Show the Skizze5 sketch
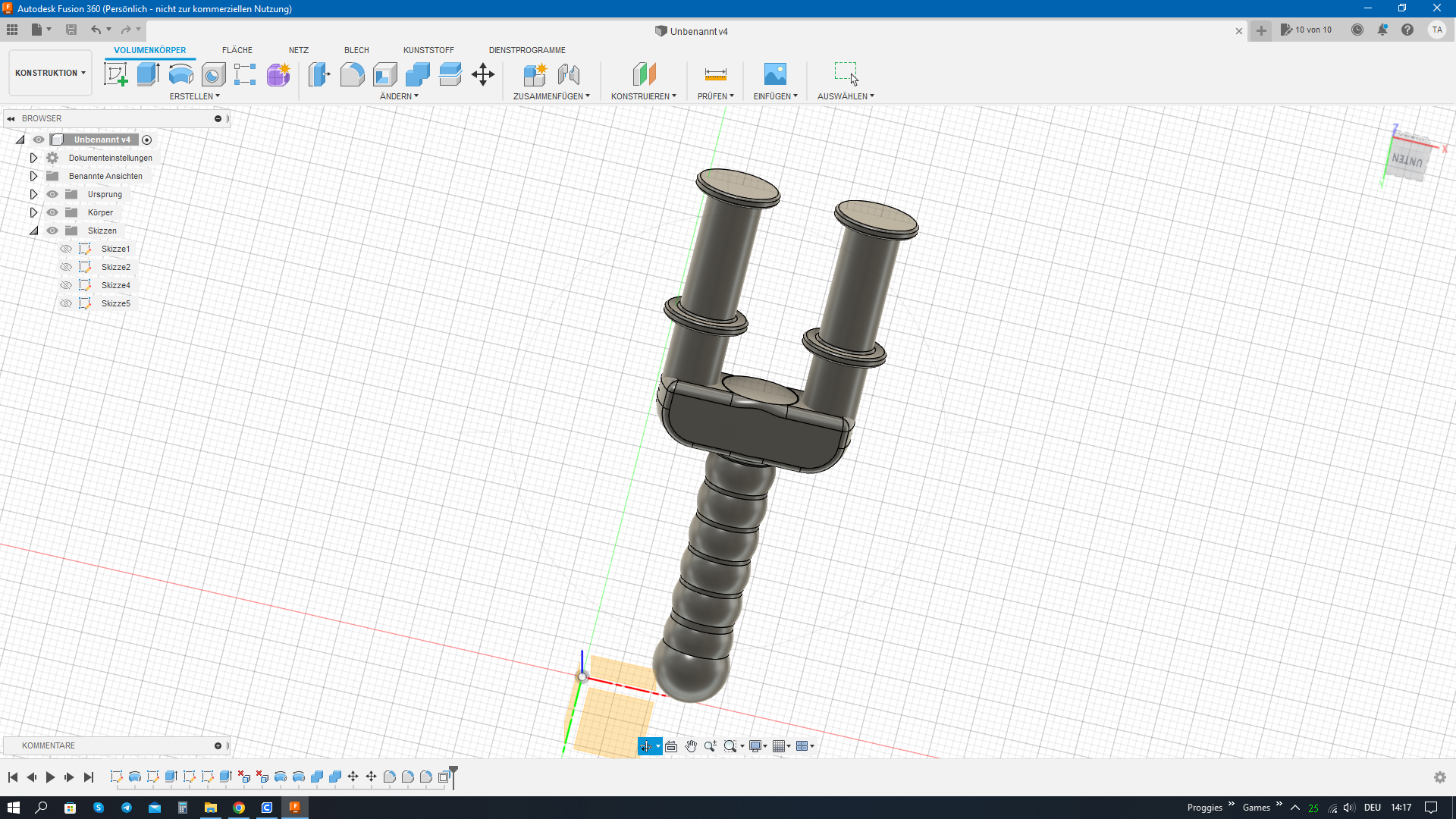The width and height of the screenshot is (1456, 819). 66,303
